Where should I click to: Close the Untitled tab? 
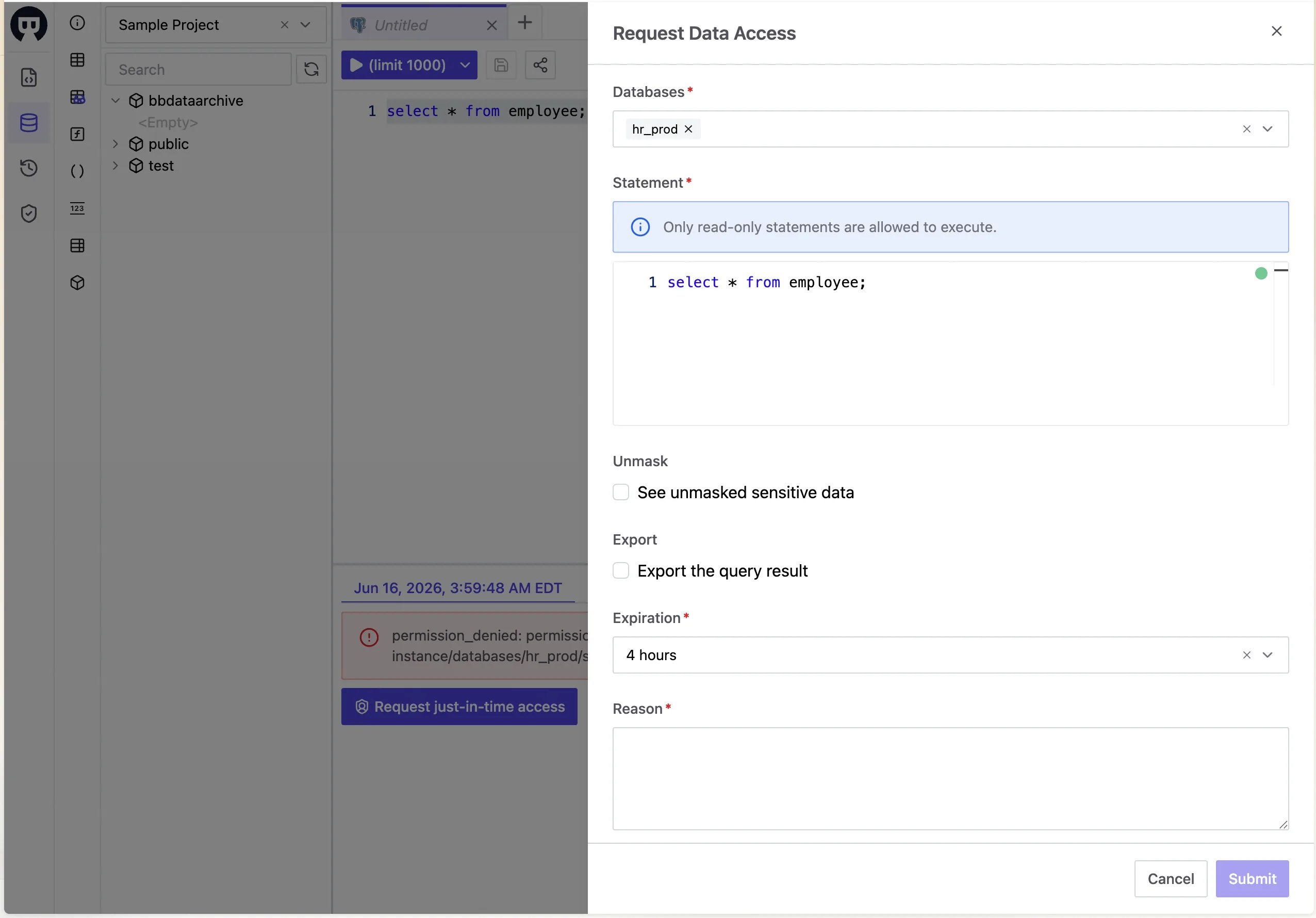491,25
